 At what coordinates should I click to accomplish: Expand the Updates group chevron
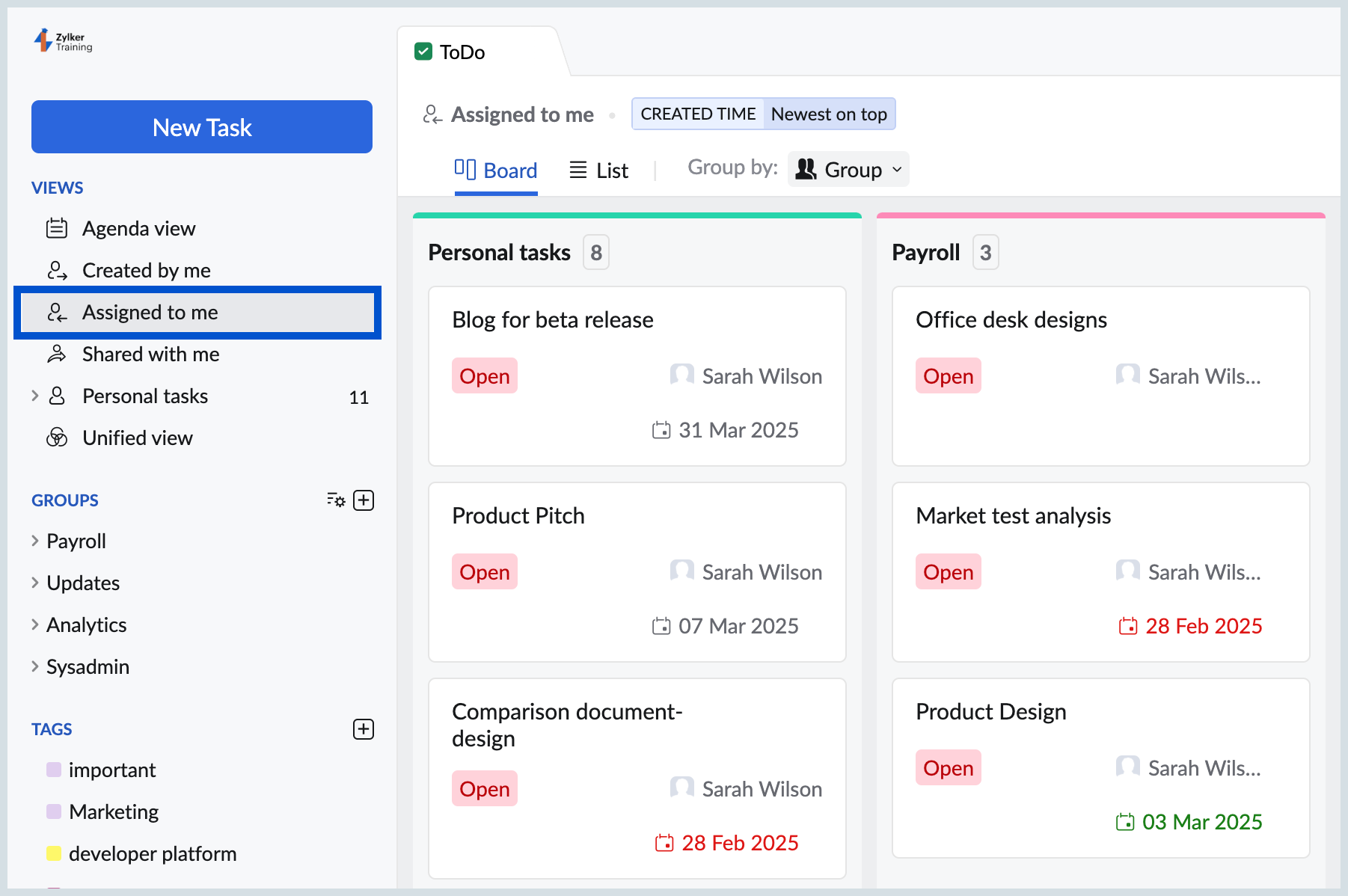coord(34,583)
